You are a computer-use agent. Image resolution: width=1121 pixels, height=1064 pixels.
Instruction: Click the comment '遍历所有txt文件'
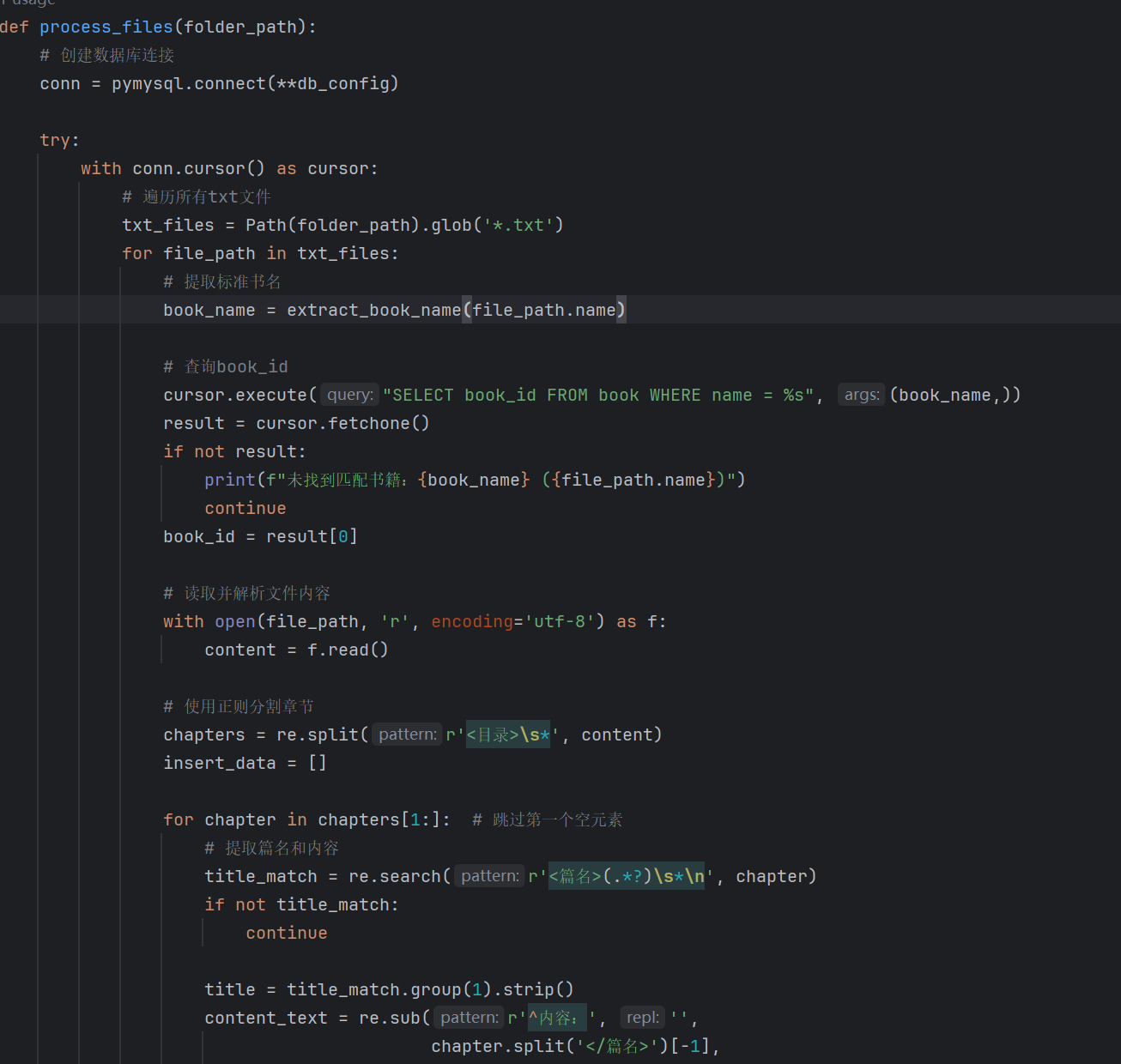pos(197,196)
